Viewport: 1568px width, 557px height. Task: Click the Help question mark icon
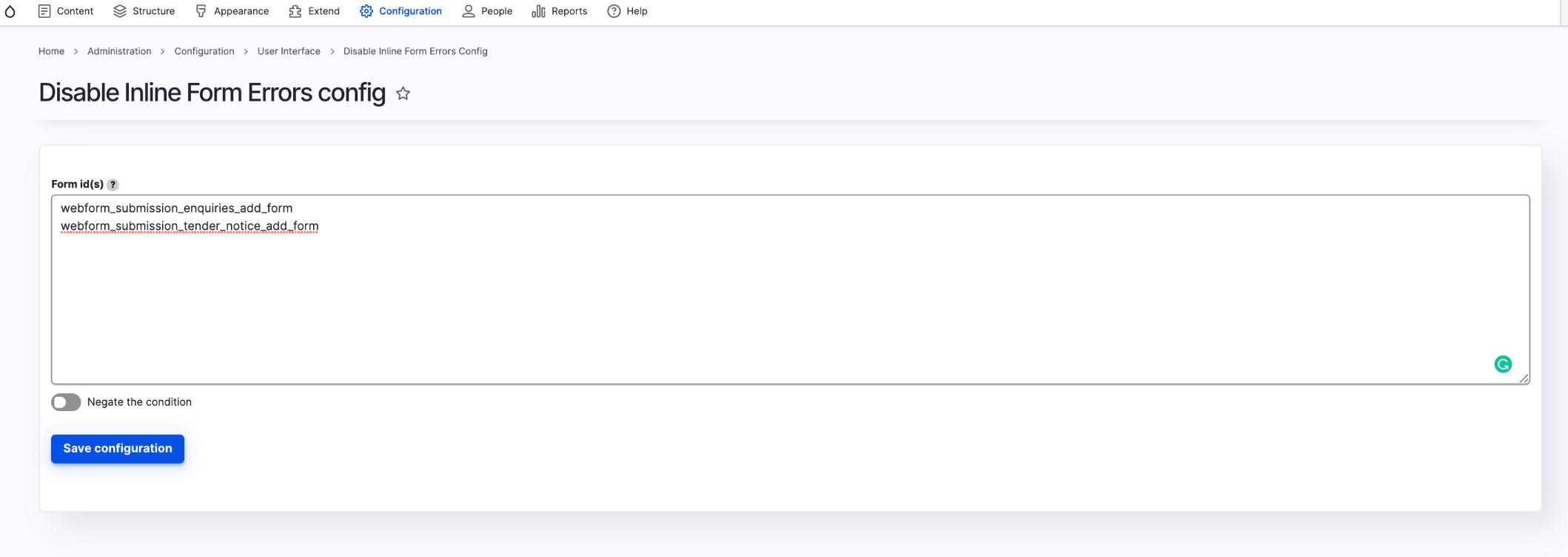pos(614,11)
